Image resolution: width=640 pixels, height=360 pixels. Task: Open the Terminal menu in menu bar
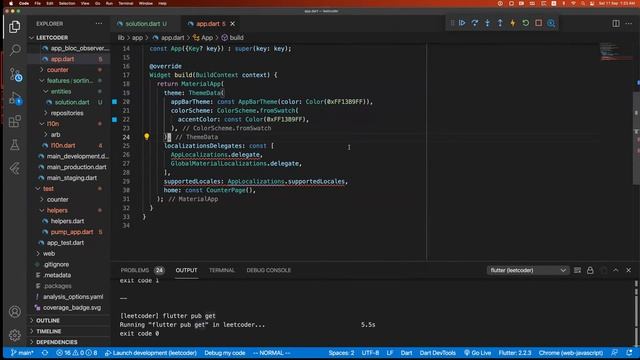(x=126, y=3)
